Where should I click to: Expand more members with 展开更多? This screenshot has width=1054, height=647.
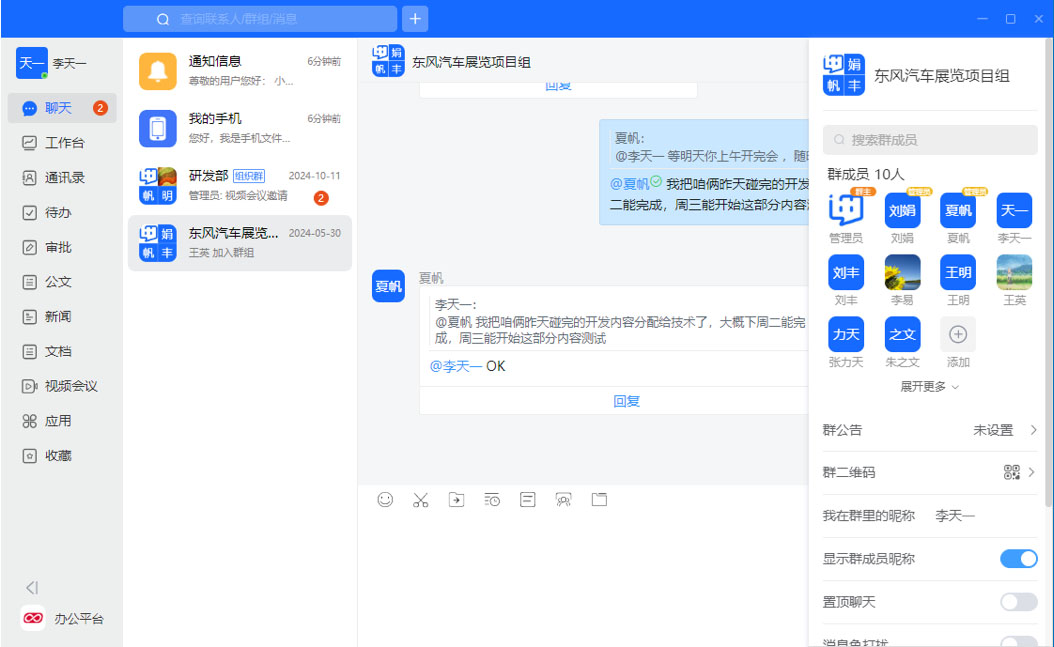tap(929, 387)
